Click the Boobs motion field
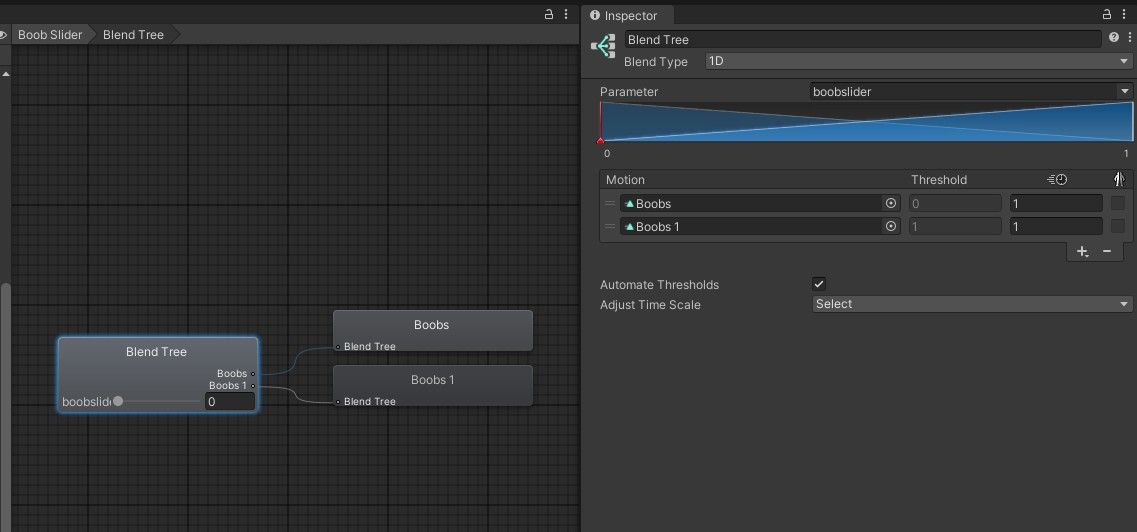The image size is (1137, 532). (x=760, y=204)
